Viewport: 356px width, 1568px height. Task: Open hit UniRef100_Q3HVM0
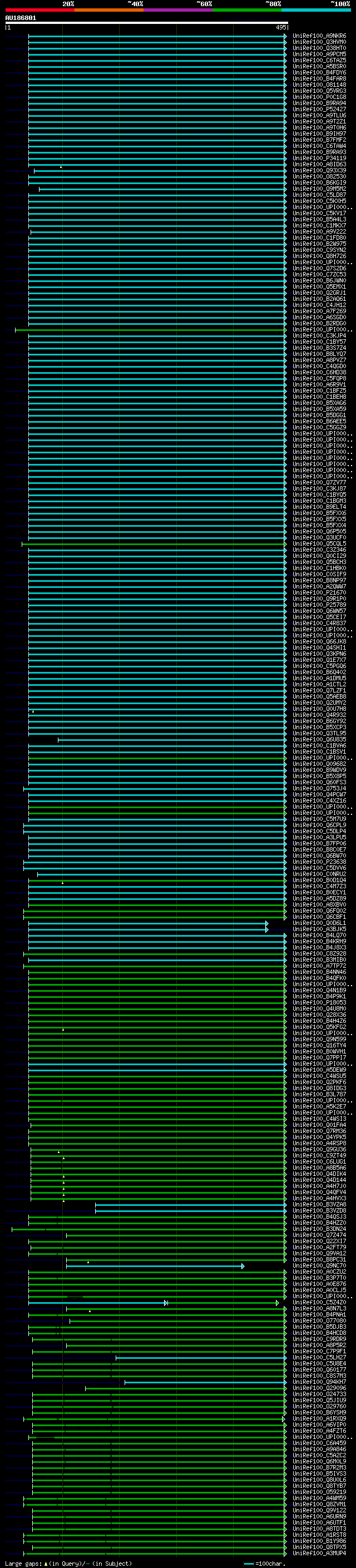pos(319,42)
